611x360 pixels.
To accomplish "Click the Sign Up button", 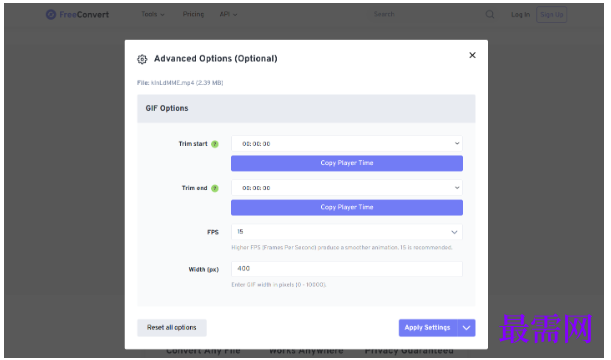I will (x=551, y=14).
